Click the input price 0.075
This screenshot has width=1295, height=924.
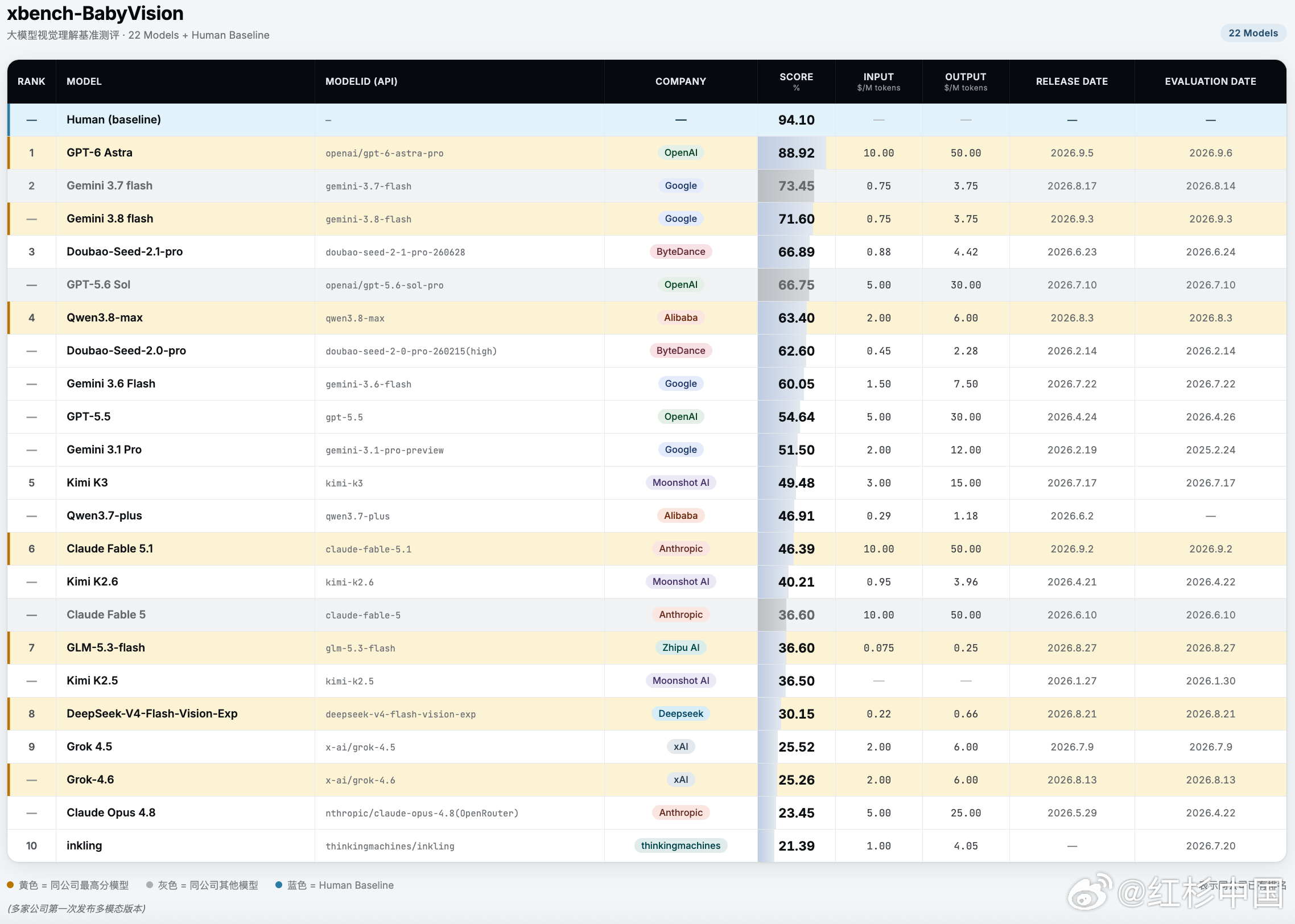(x=879, y=648)
